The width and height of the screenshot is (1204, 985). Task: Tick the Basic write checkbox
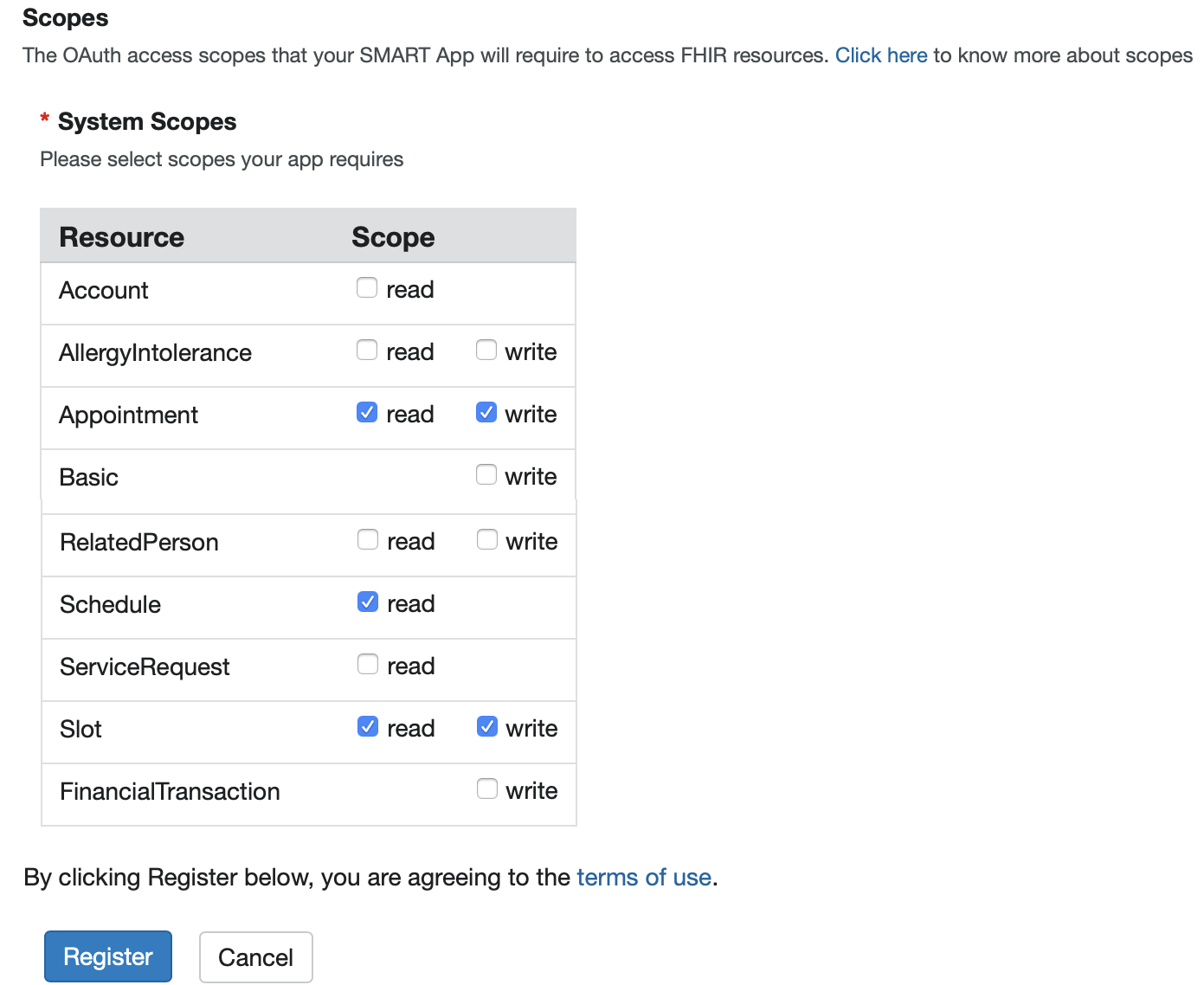(x=486, y=475)
